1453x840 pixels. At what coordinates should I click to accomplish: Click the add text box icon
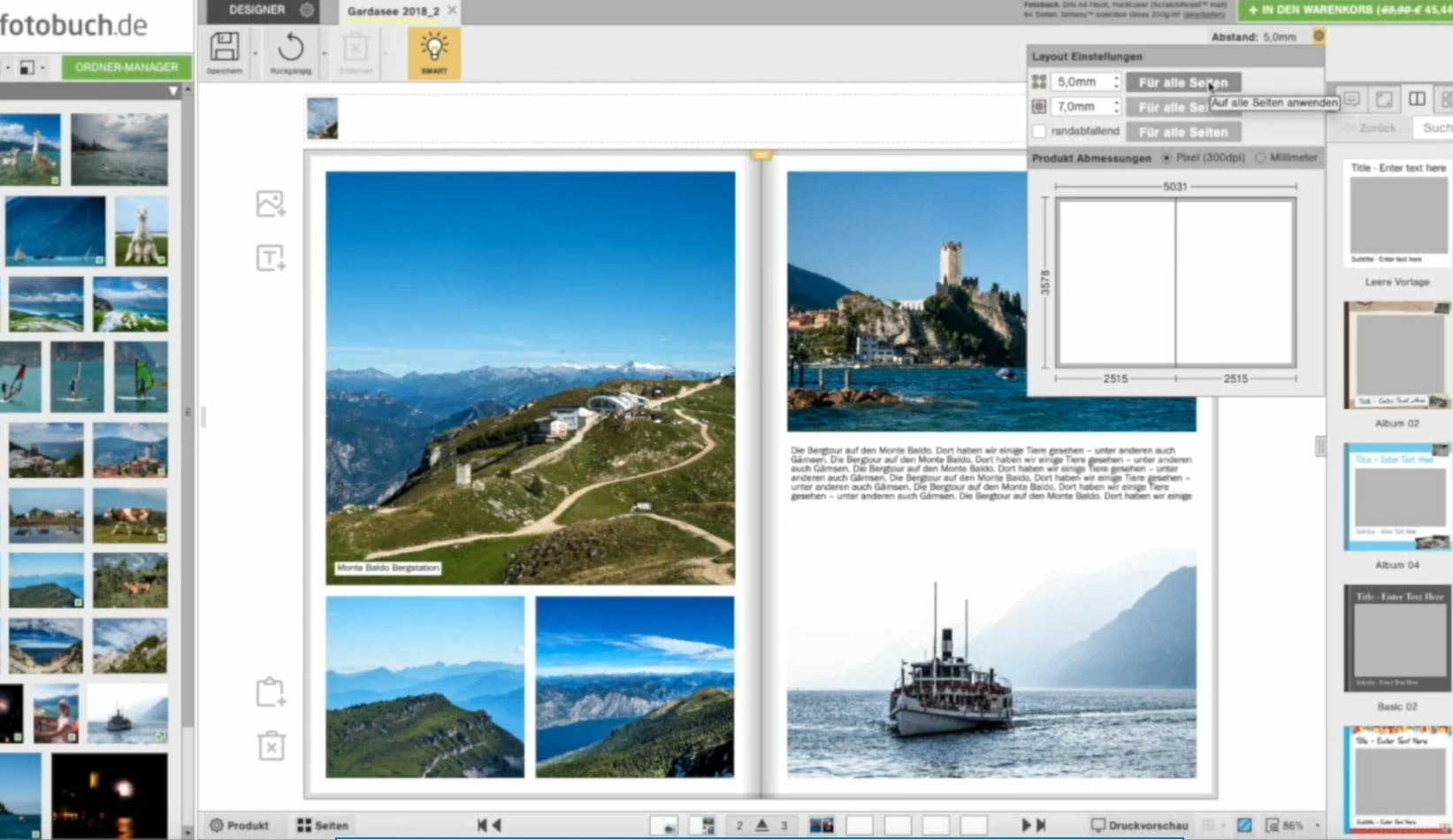(271, 258)
